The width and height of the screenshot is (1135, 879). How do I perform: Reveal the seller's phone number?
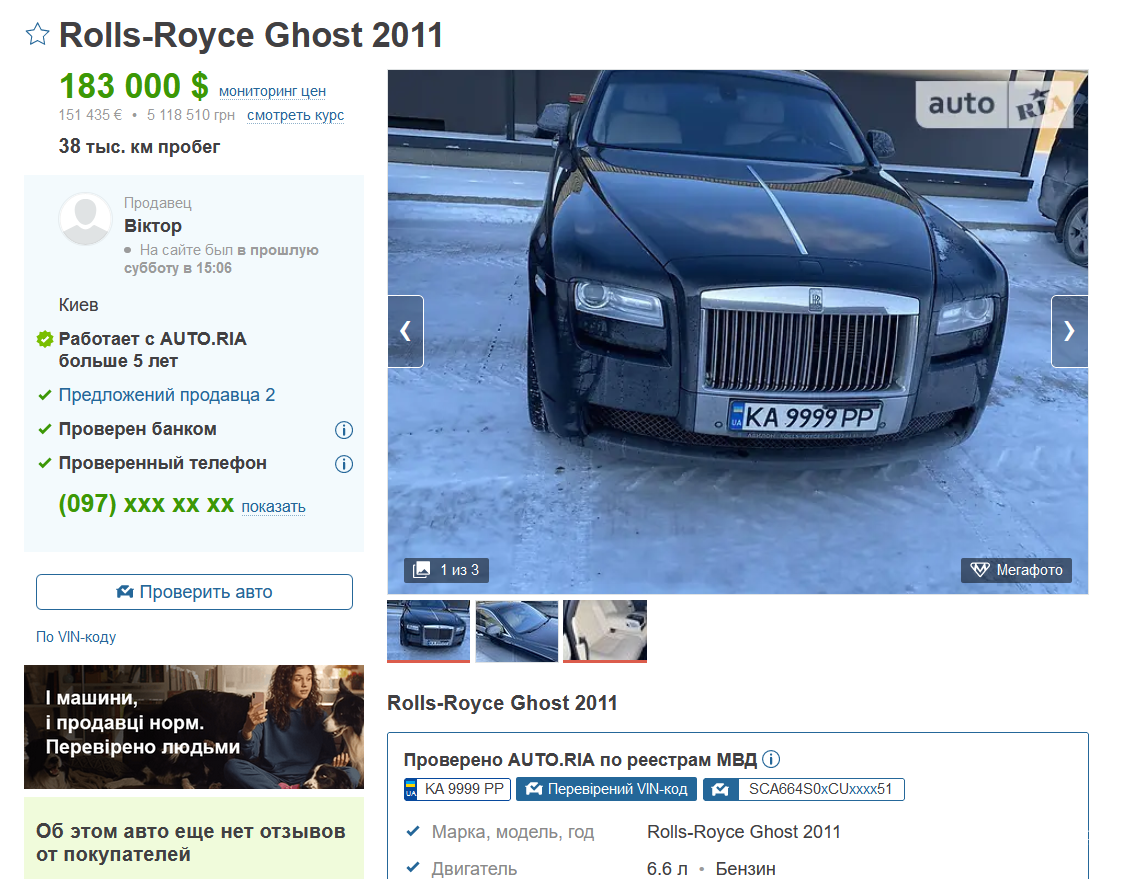click(273, 507)
